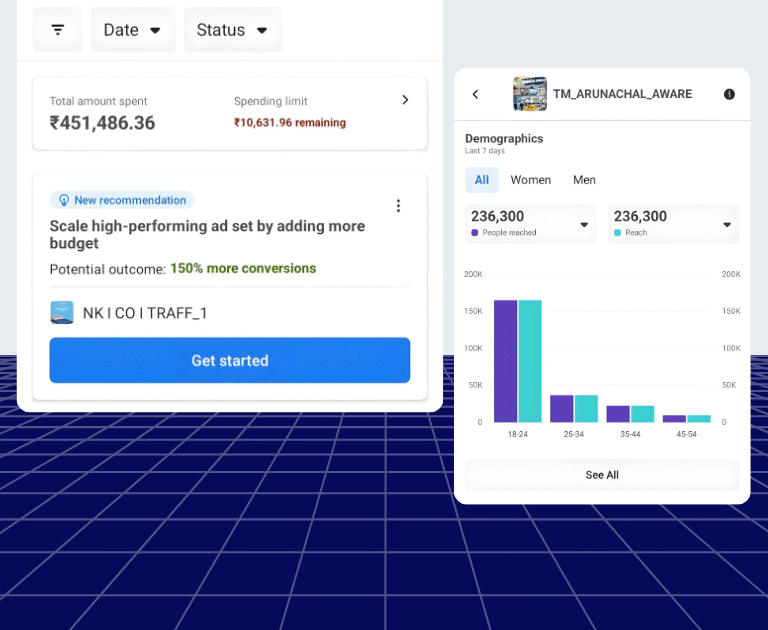Open the filter icon button
The height and width of the screenshot is (630, 768).
58,30
